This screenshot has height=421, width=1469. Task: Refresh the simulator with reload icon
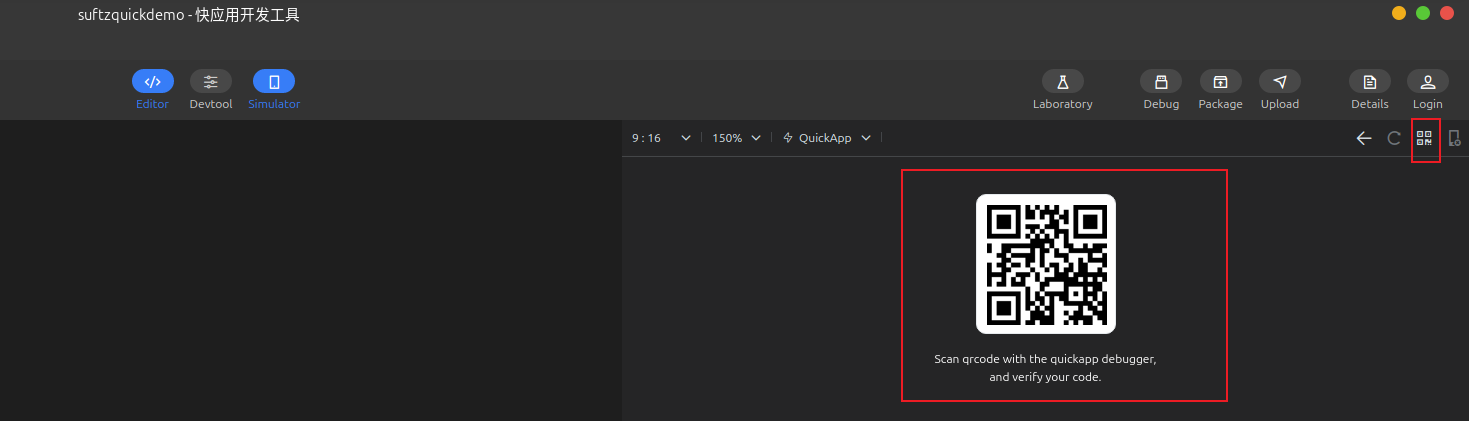coord(1394,138)
